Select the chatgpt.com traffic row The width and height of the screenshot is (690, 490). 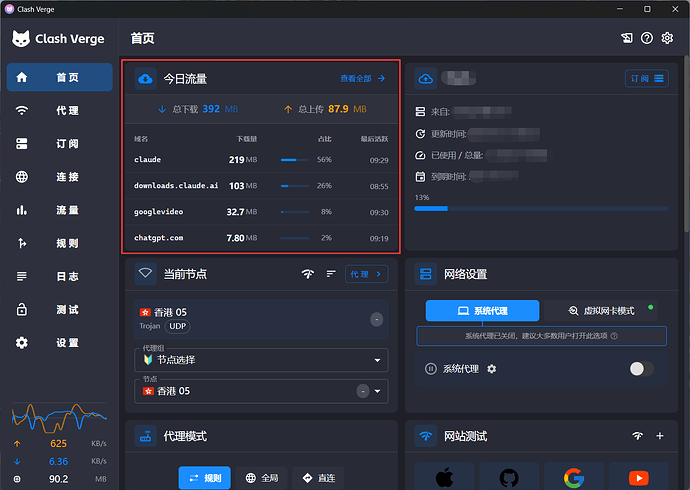click(x=261, y=238)
